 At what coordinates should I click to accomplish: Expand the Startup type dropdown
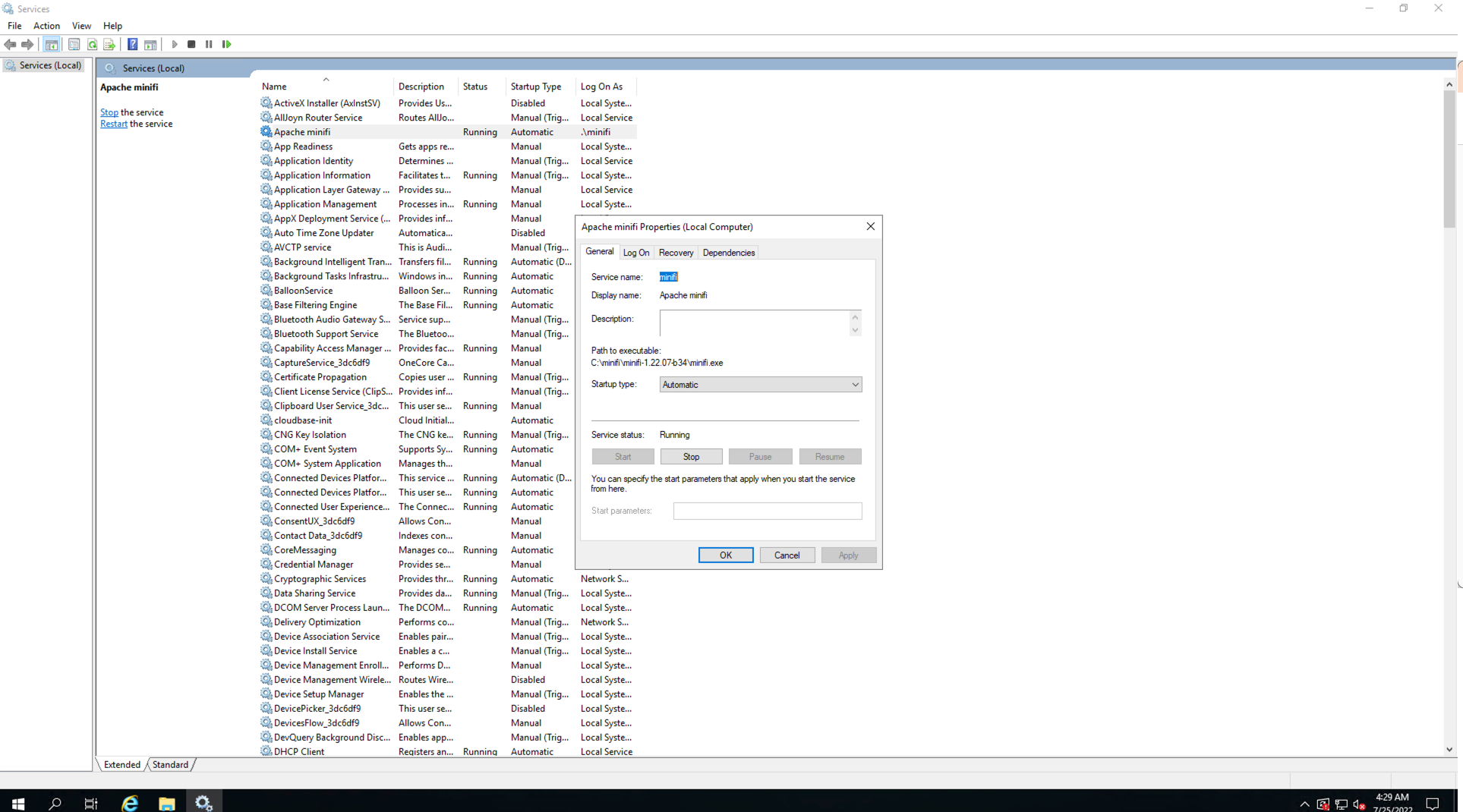click(855, 385)
